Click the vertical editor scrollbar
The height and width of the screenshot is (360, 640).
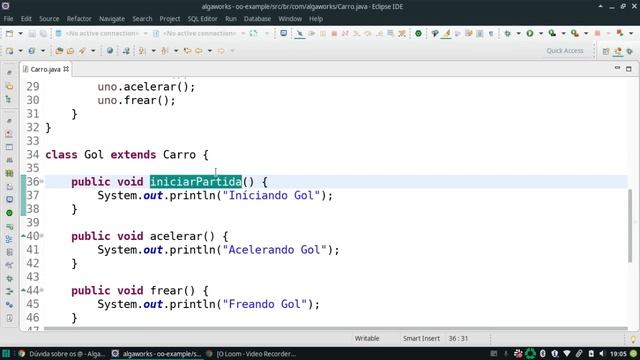(630, 226)
